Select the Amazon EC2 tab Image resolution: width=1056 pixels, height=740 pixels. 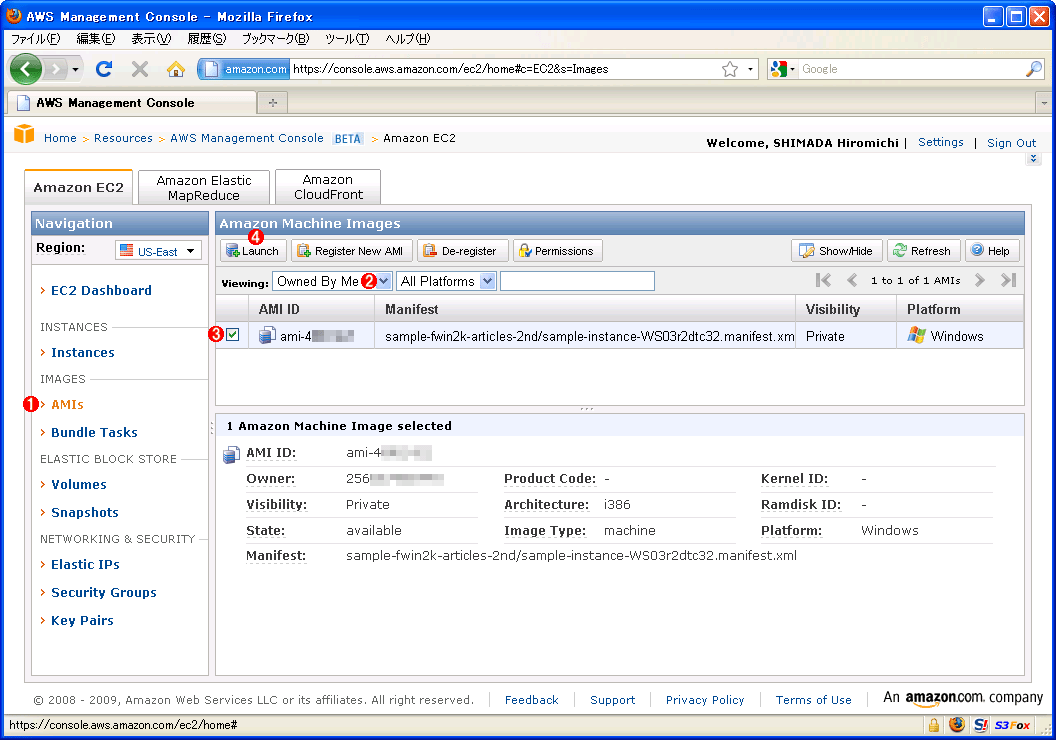[x=78, y=187]
